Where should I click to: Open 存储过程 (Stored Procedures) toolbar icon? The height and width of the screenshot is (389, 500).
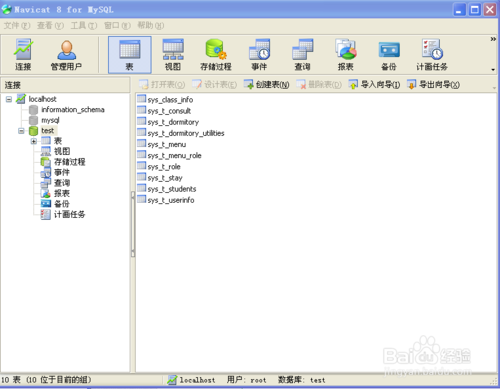click(x=216, y=55)
